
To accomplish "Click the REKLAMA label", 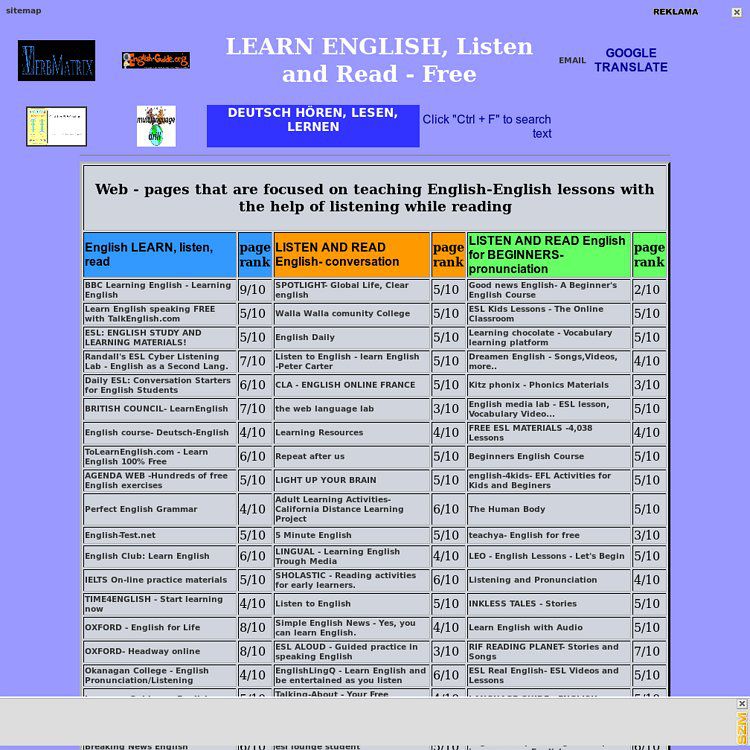I will [x=675, y=12].
